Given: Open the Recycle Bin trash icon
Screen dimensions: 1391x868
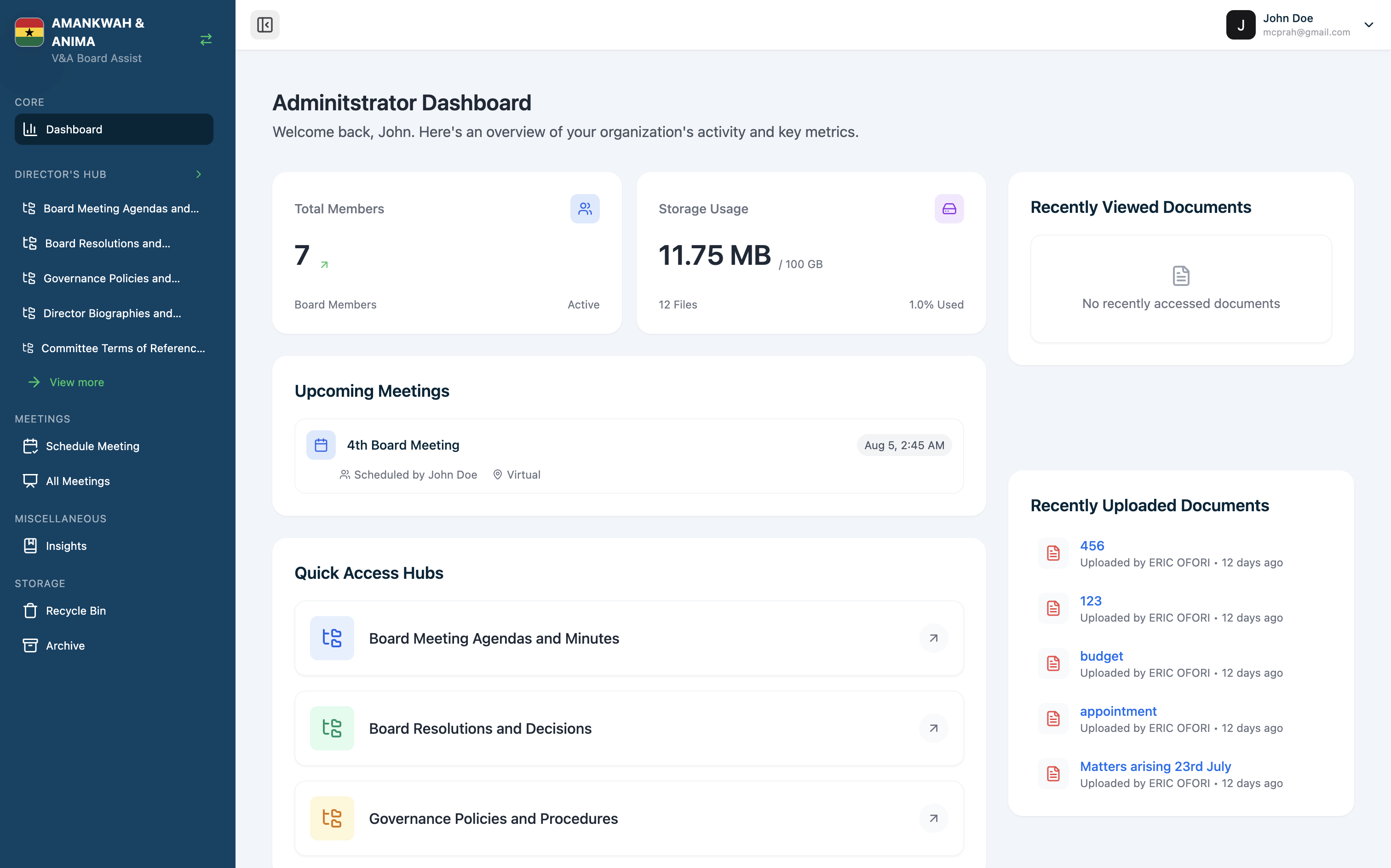Looking at the screenshot, I should (30, 611).
